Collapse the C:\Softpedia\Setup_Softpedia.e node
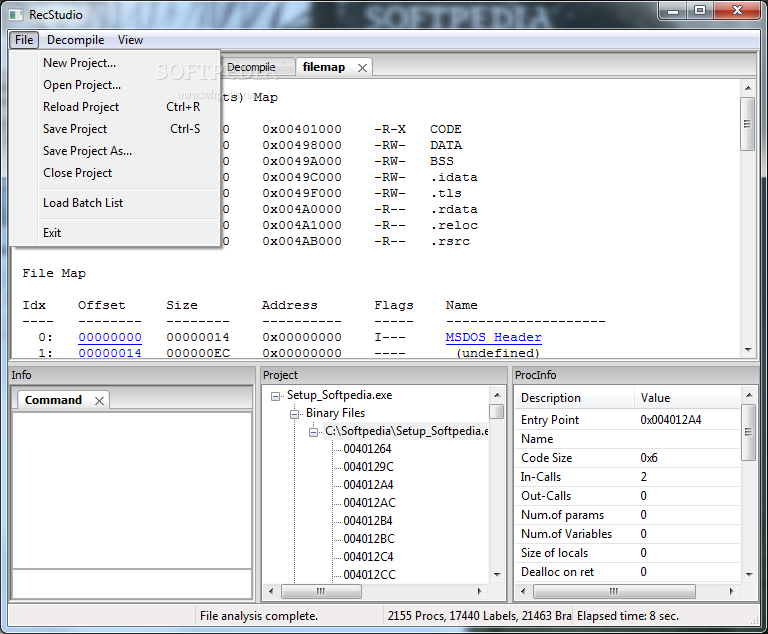Image resolution: width=768 pixels, height=634 pixels. click(x=313, y=432)
